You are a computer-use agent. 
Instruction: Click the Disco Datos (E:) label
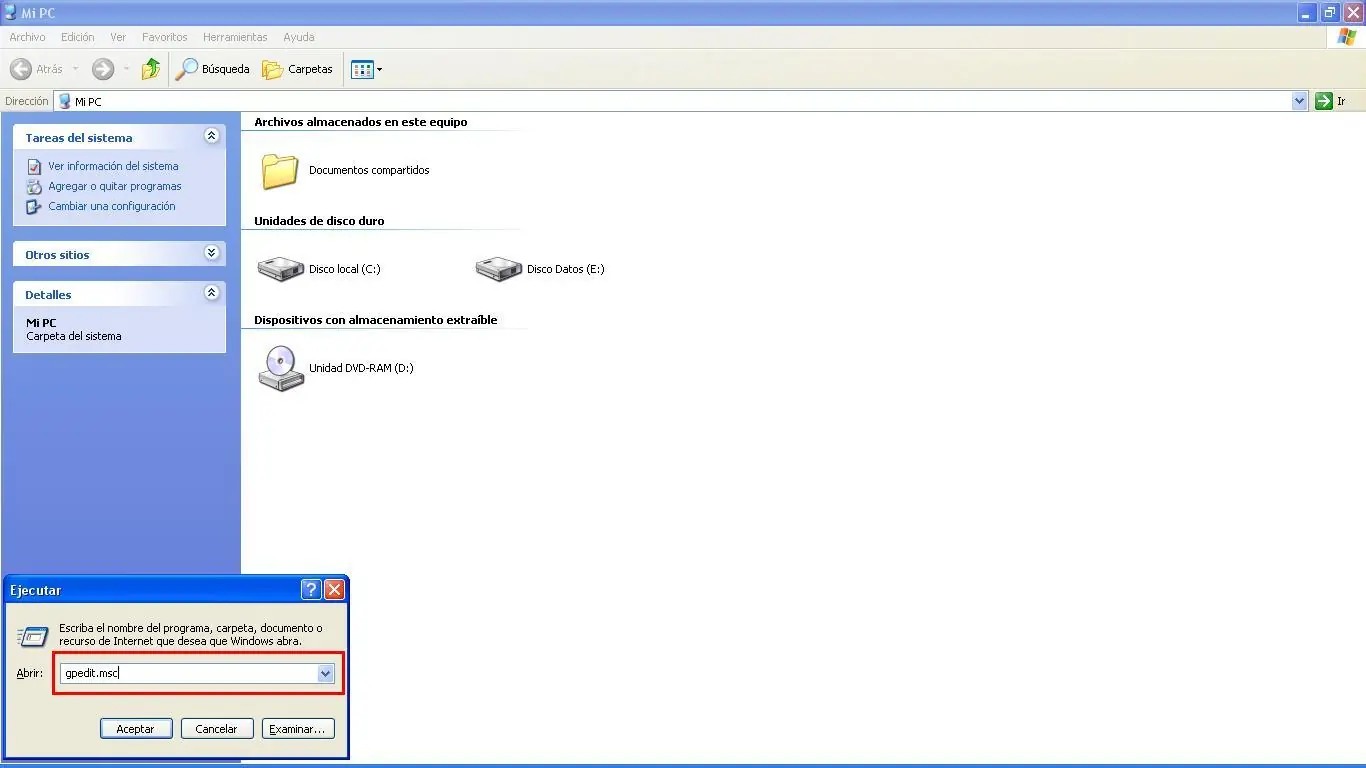(566, 269)
